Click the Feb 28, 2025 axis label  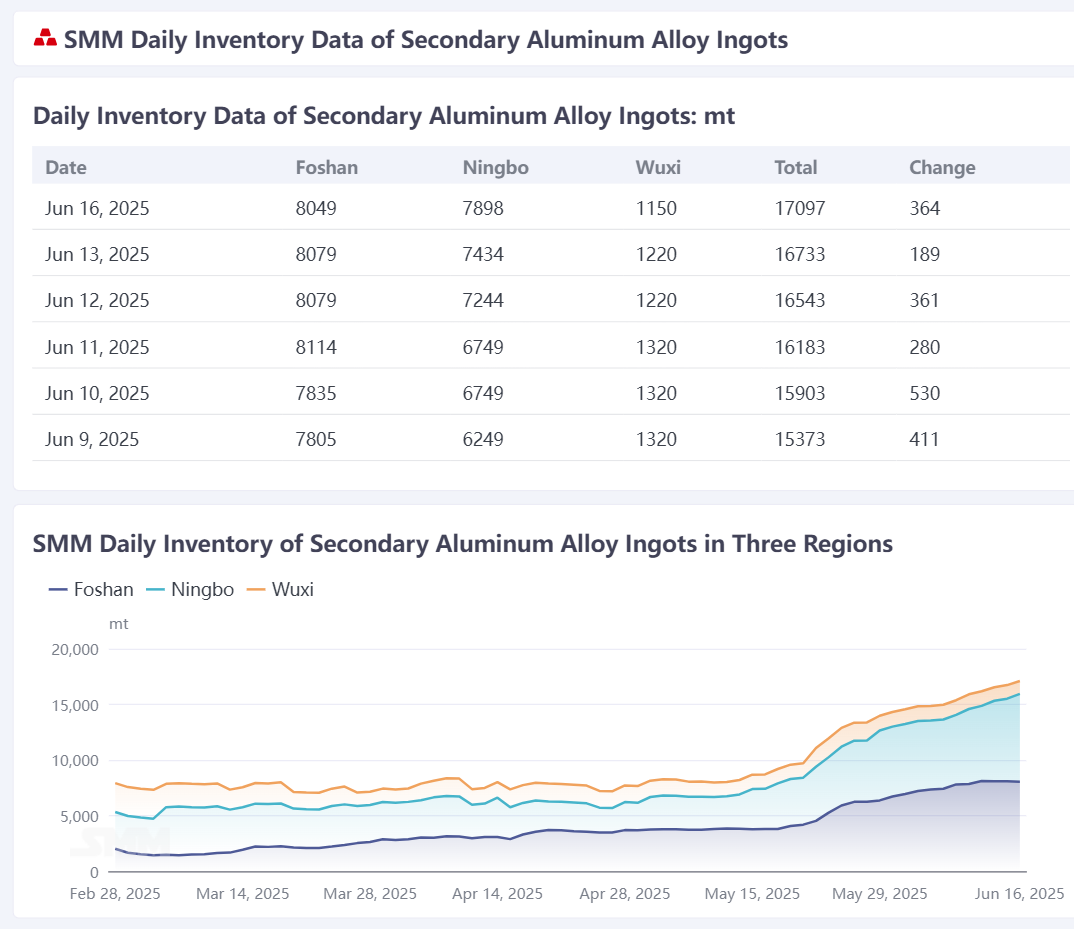115,893
